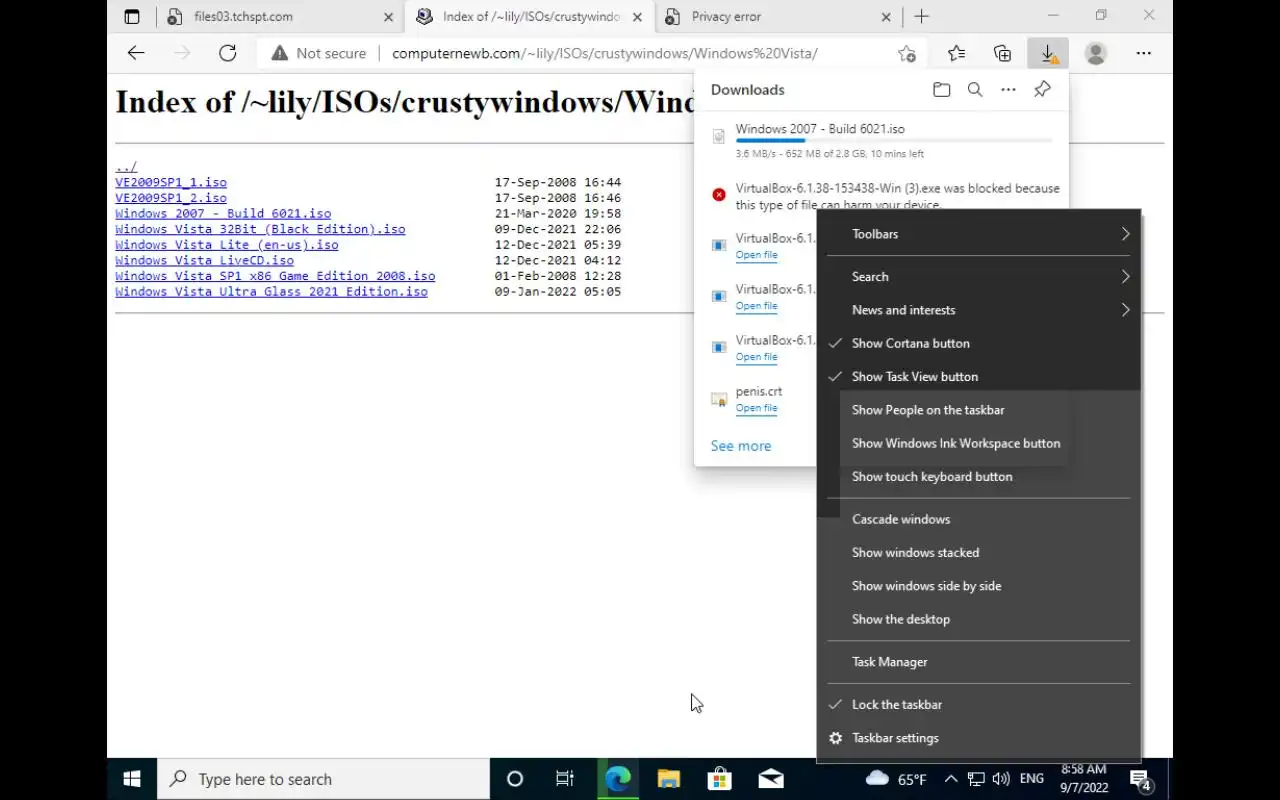Open network status icon in tray
Screen dimensions: 1280x800
click(x=975, y=779)
